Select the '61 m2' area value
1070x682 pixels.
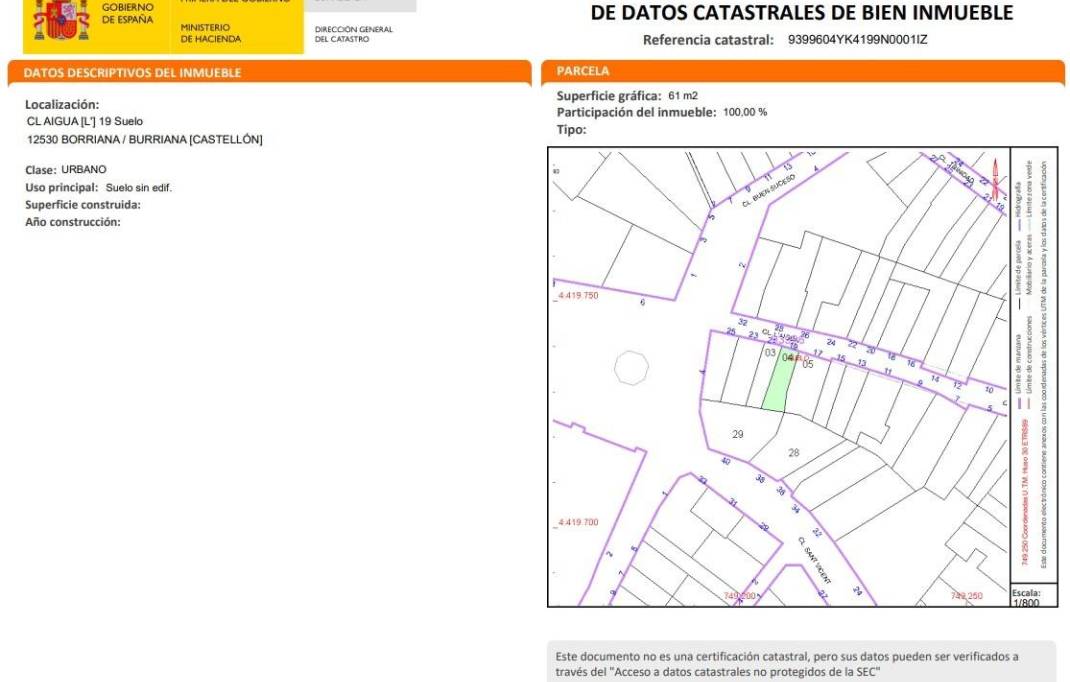683,96
